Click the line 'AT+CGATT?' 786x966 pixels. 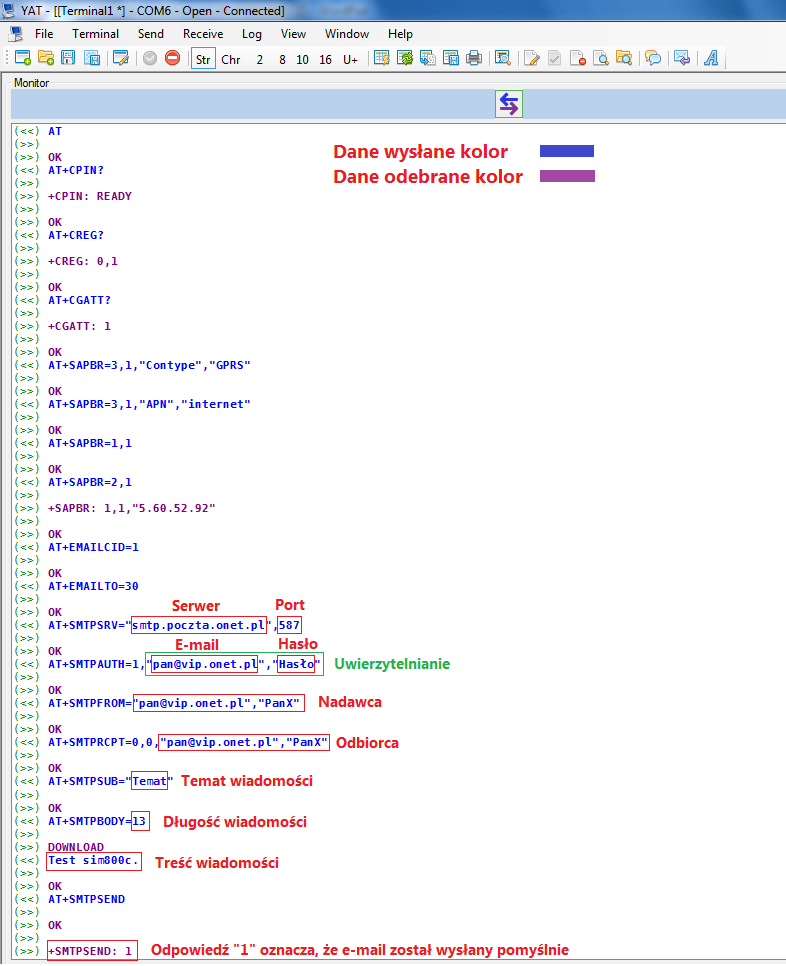79,300
